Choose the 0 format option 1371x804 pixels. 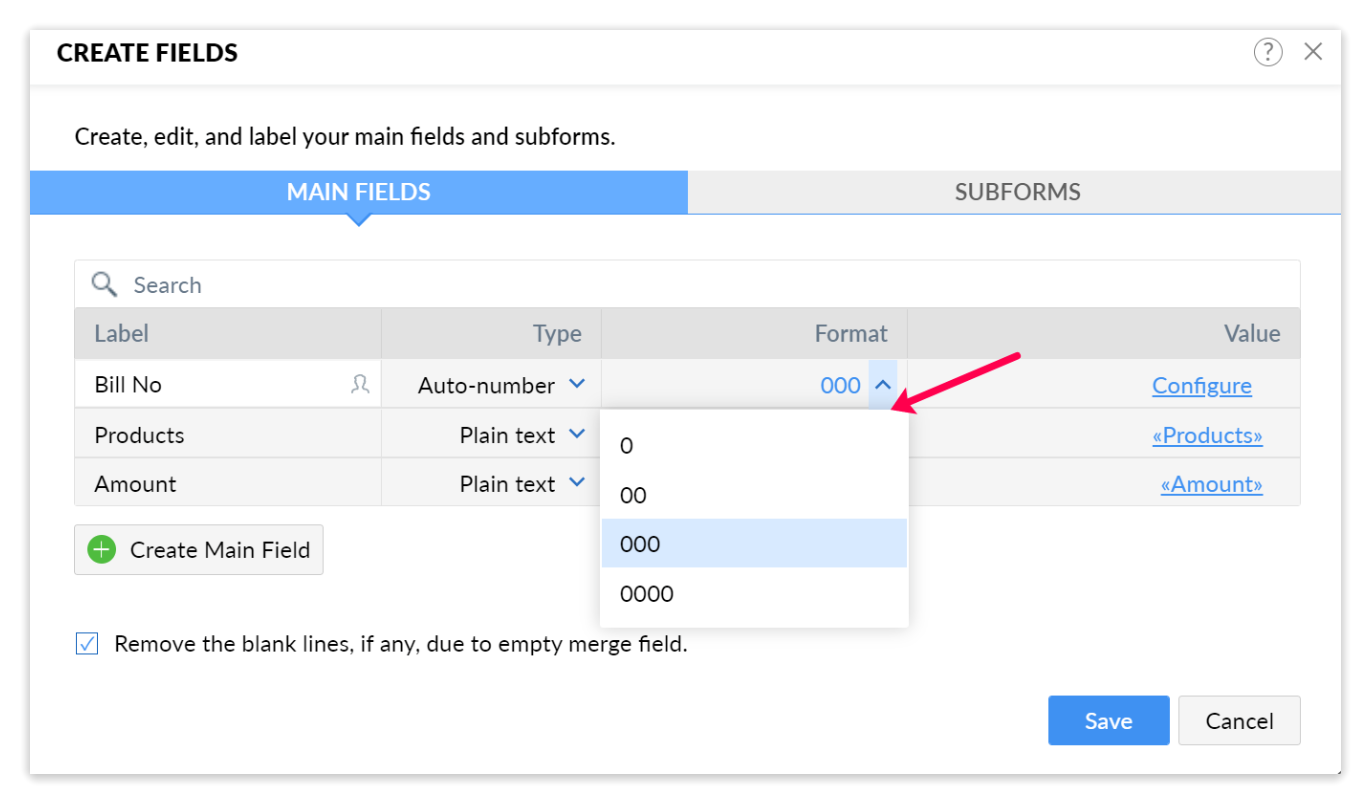click(627, 446)
